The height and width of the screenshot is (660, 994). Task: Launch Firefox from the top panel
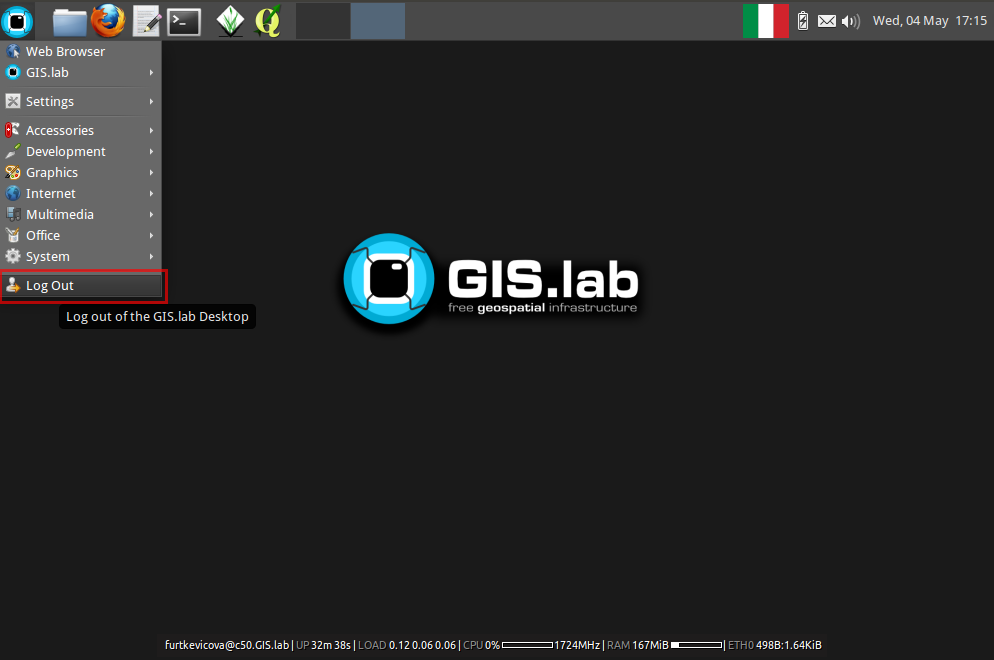pos(108,20)
